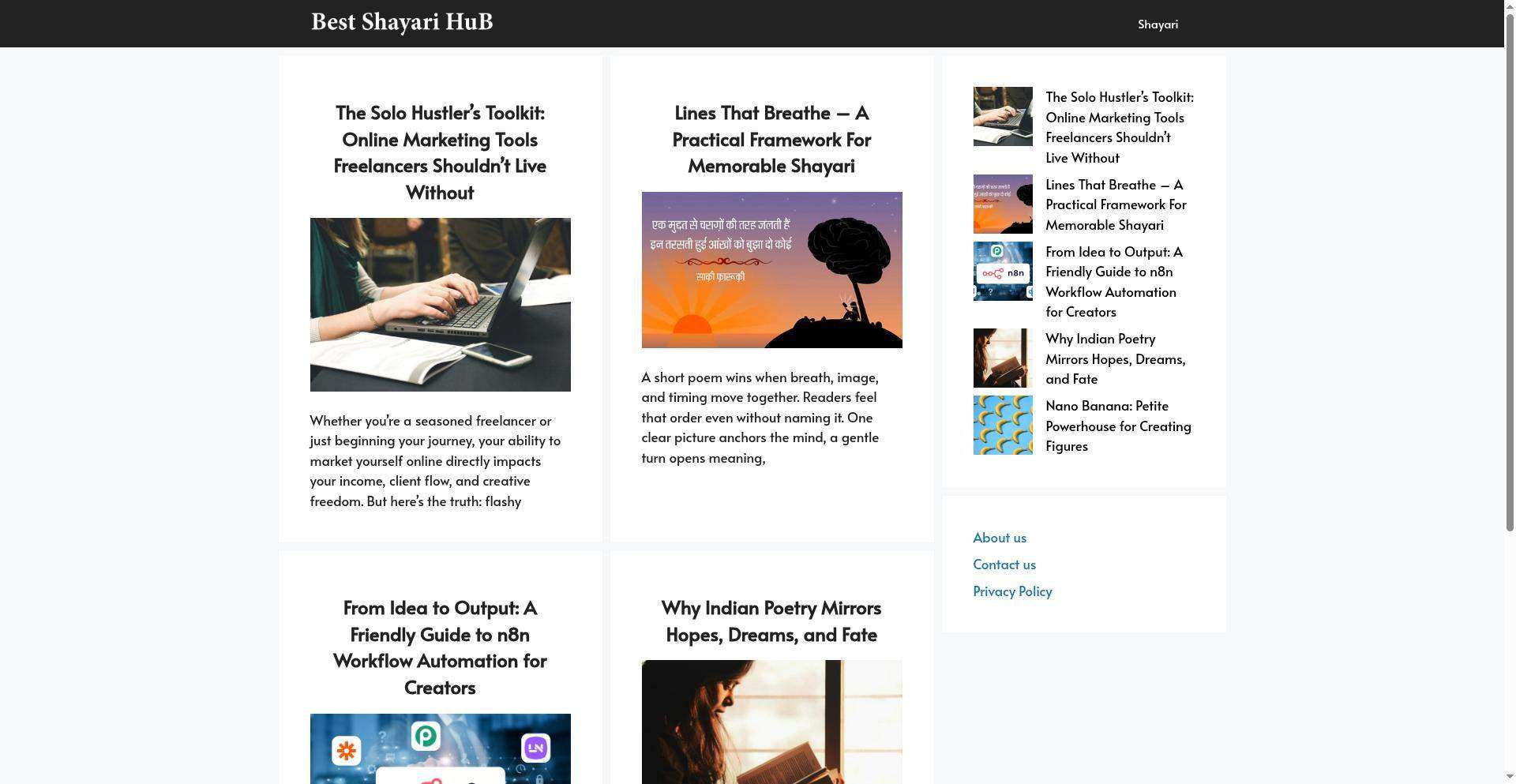The height and width of the screenshot is (784, 1516).
Task: Click the woman reading book featured image
Action: 771,722
